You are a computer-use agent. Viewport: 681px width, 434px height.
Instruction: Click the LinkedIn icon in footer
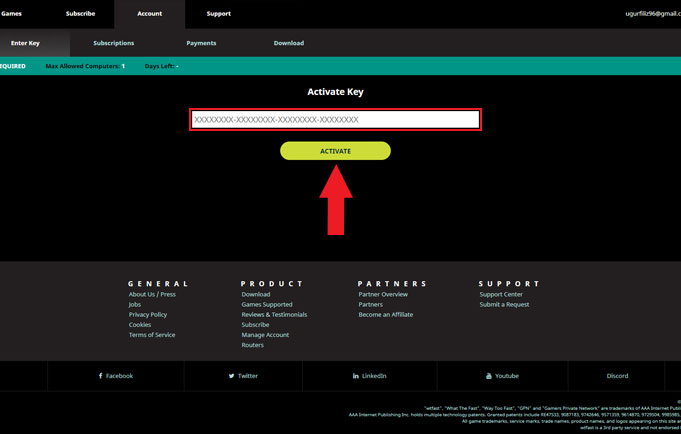356,376
